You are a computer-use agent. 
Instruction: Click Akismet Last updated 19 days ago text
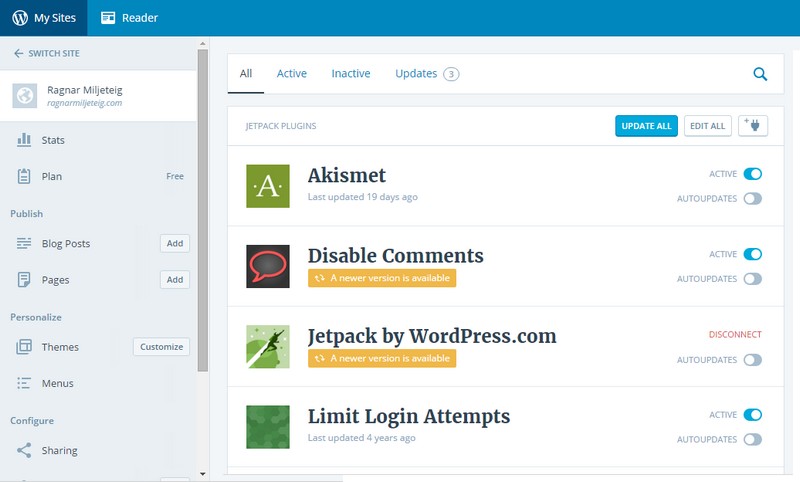(362, 197)
